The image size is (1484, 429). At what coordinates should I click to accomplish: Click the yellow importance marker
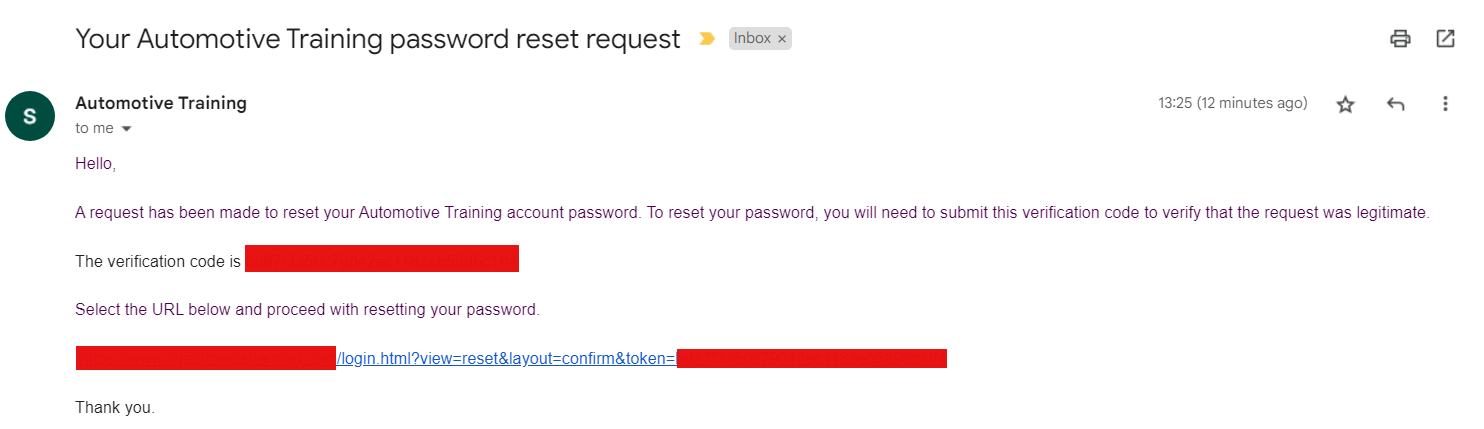pyautogui.click(x=707, y=39)
